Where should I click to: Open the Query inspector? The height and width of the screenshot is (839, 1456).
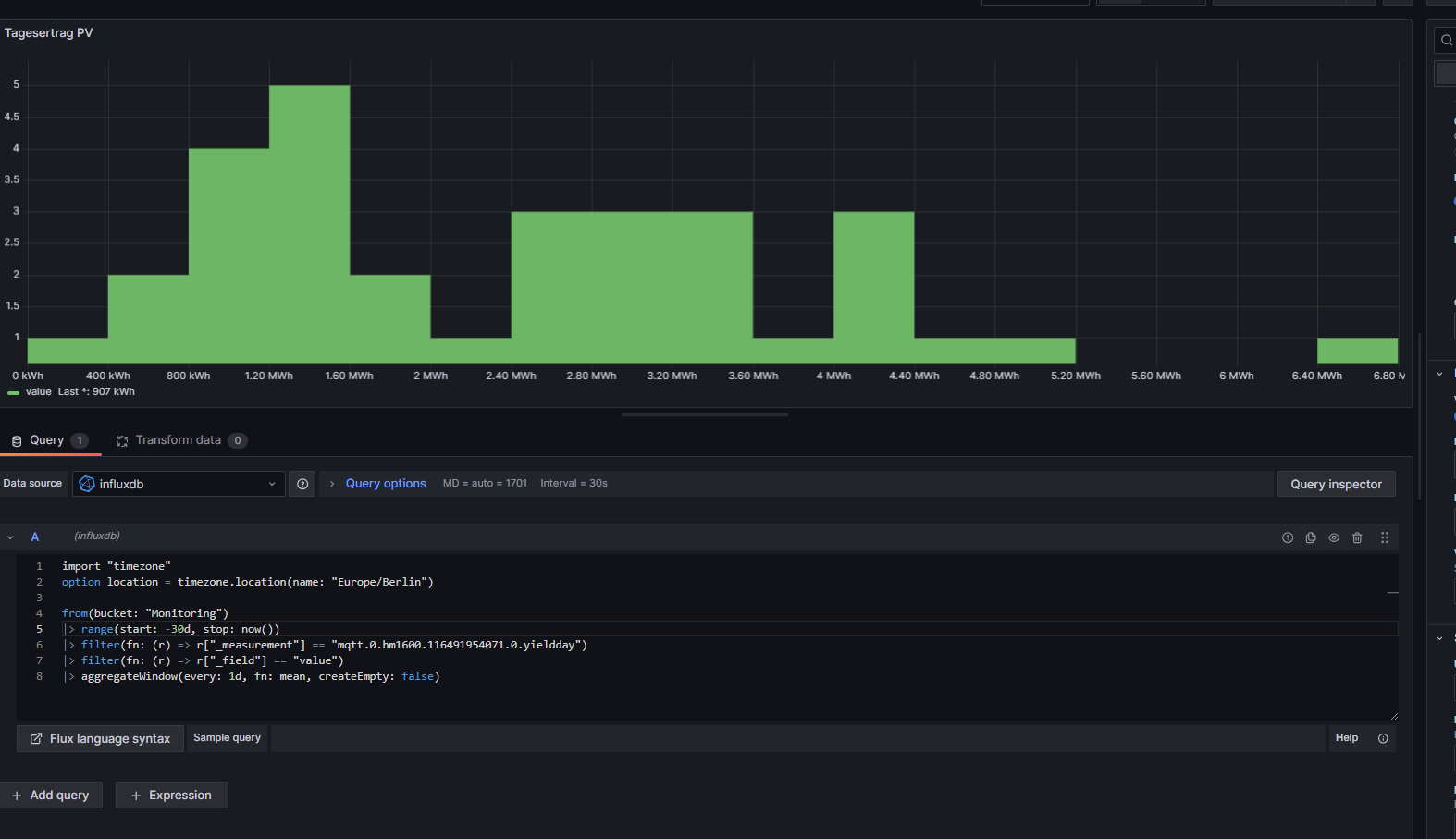click(1336, 484)
